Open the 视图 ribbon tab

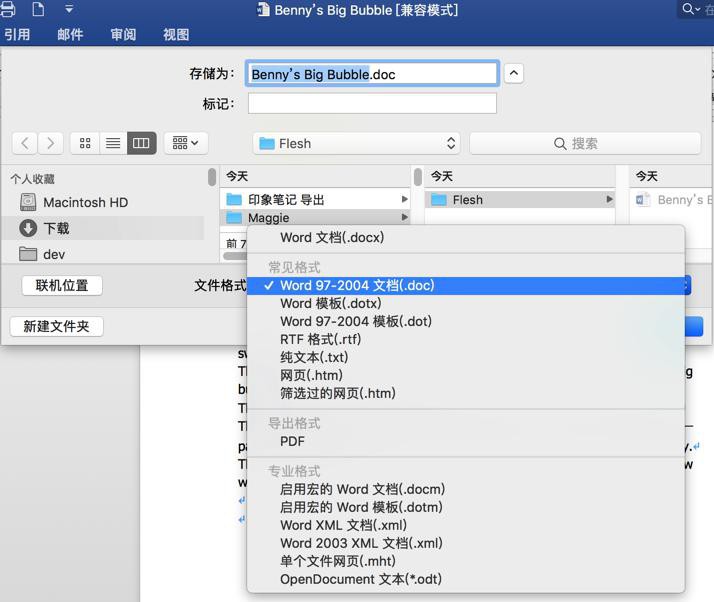pyautogui.click(x=176, y=34)
